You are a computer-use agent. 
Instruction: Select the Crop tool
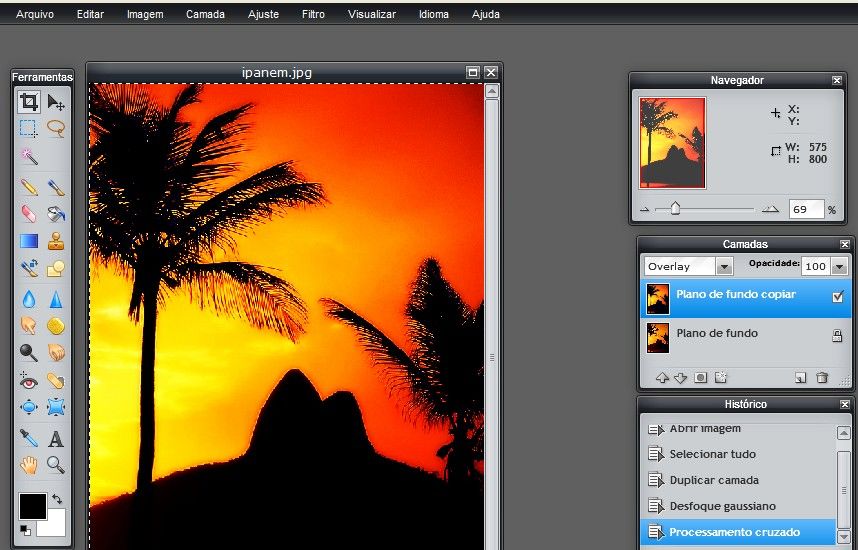point(29,102)
